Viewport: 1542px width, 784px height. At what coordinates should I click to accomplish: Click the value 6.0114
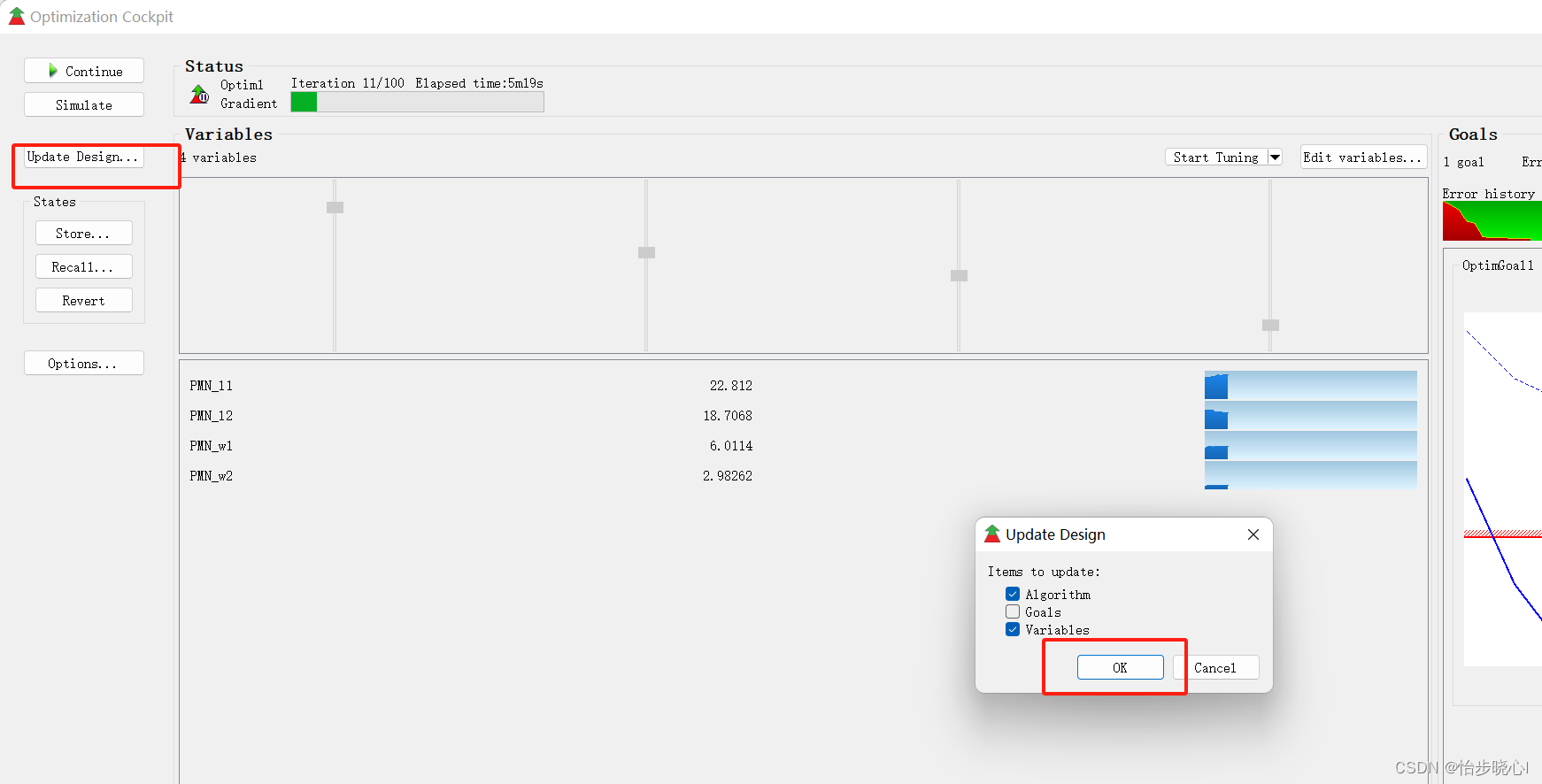(730, 446)
